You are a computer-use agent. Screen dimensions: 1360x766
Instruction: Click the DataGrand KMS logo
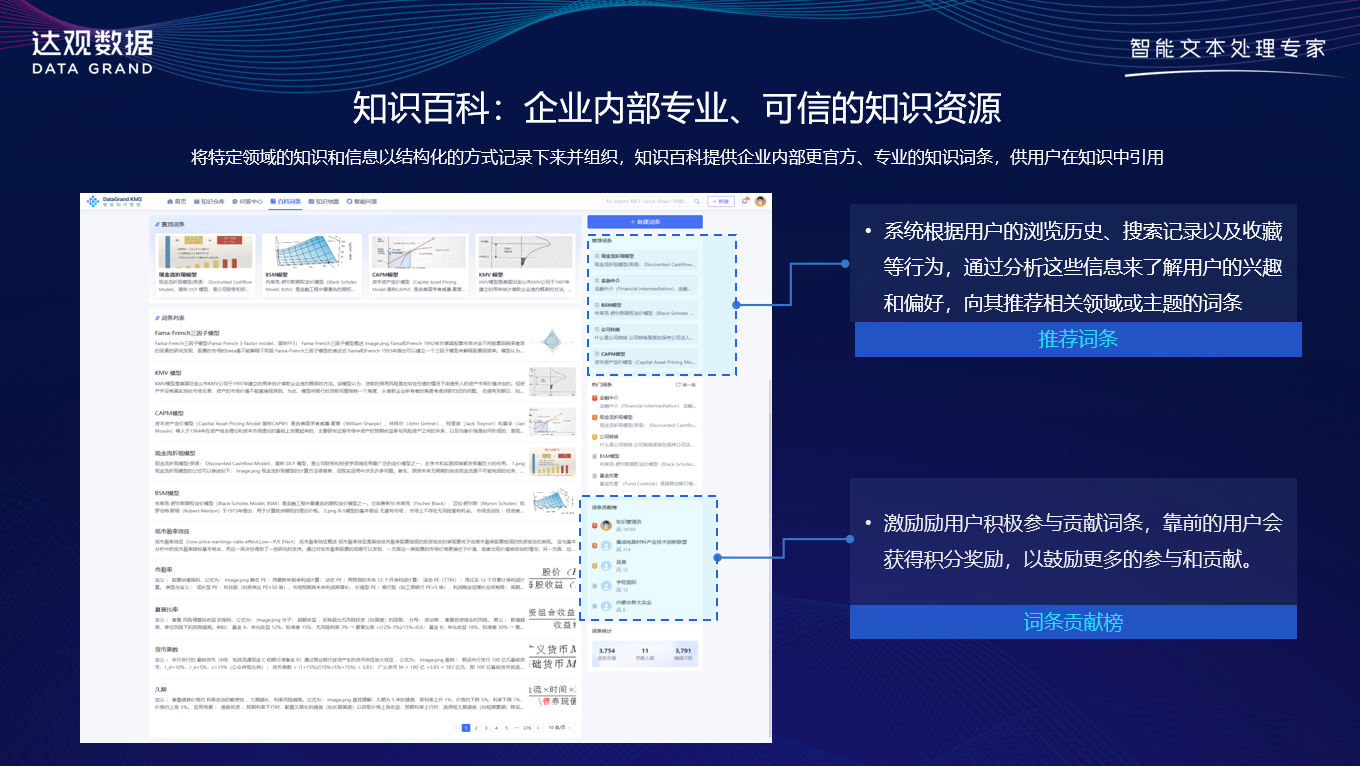coord(114,201)
